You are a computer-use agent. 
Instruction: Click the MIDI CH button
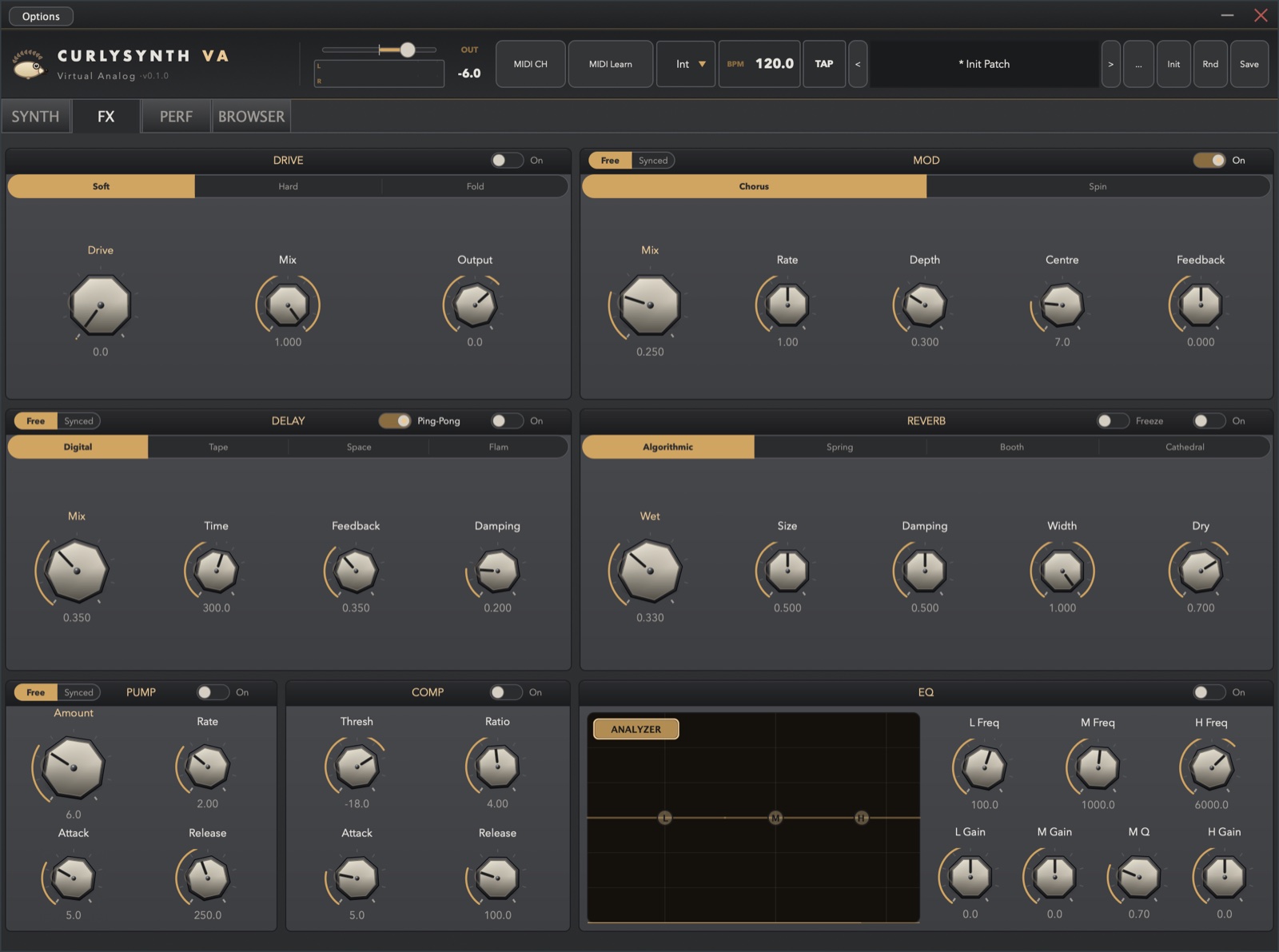(x=531, y=64)
